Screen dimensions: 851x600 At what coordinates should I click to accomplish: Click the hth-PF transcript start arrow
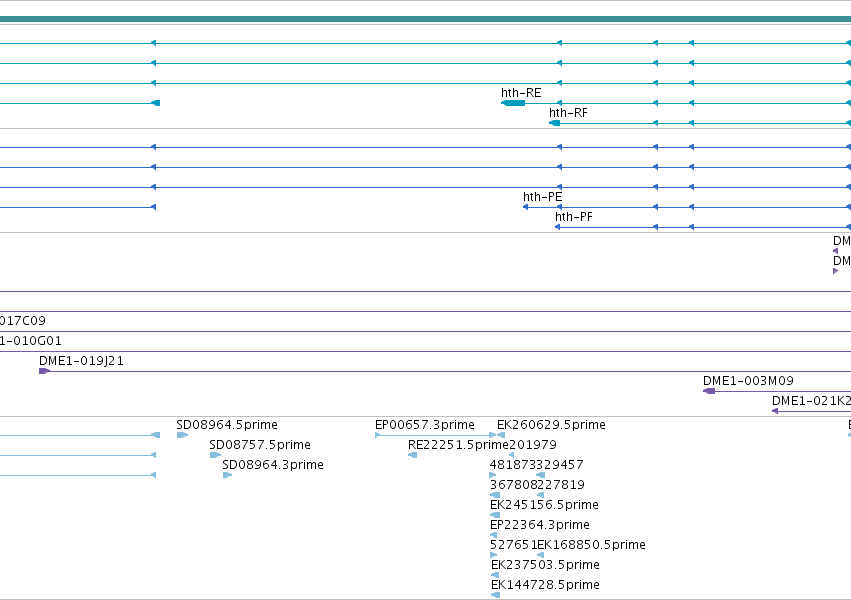(x=557, y=227)
